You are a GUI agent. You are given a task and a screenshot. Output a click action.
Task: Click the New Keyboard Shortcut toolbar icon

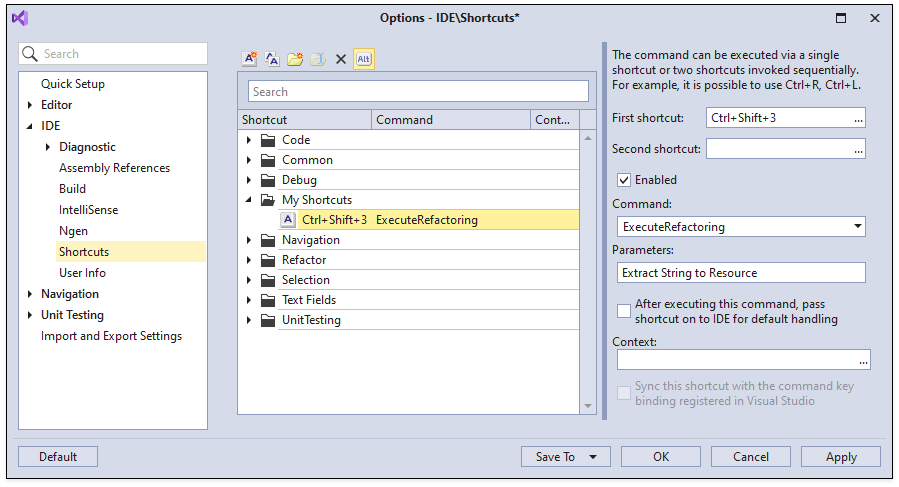coord(250,59)
